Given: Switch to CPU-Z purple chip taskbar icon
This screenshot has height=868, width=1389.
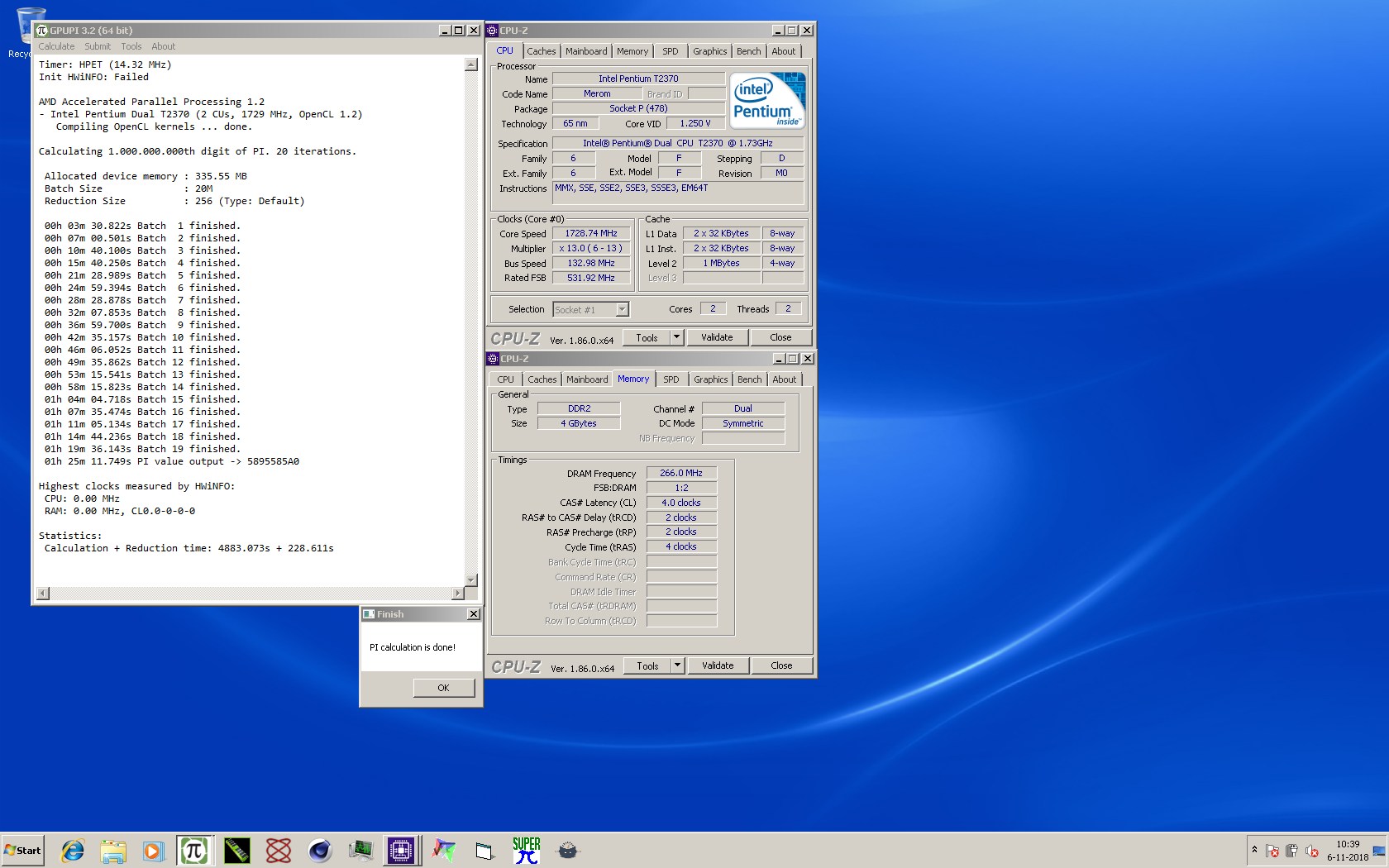Looking at the screenshot, I should (401, 851).
